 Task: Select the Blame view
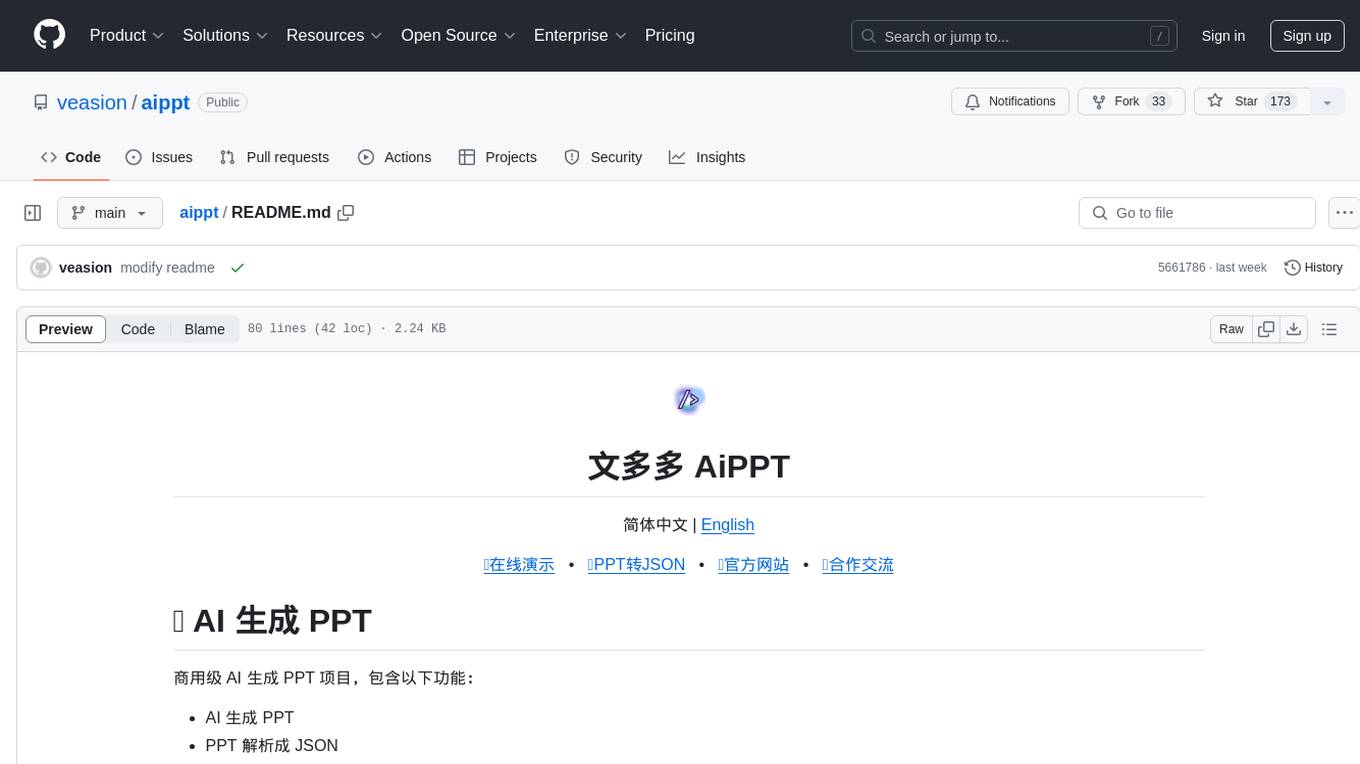tap(204, 329)
